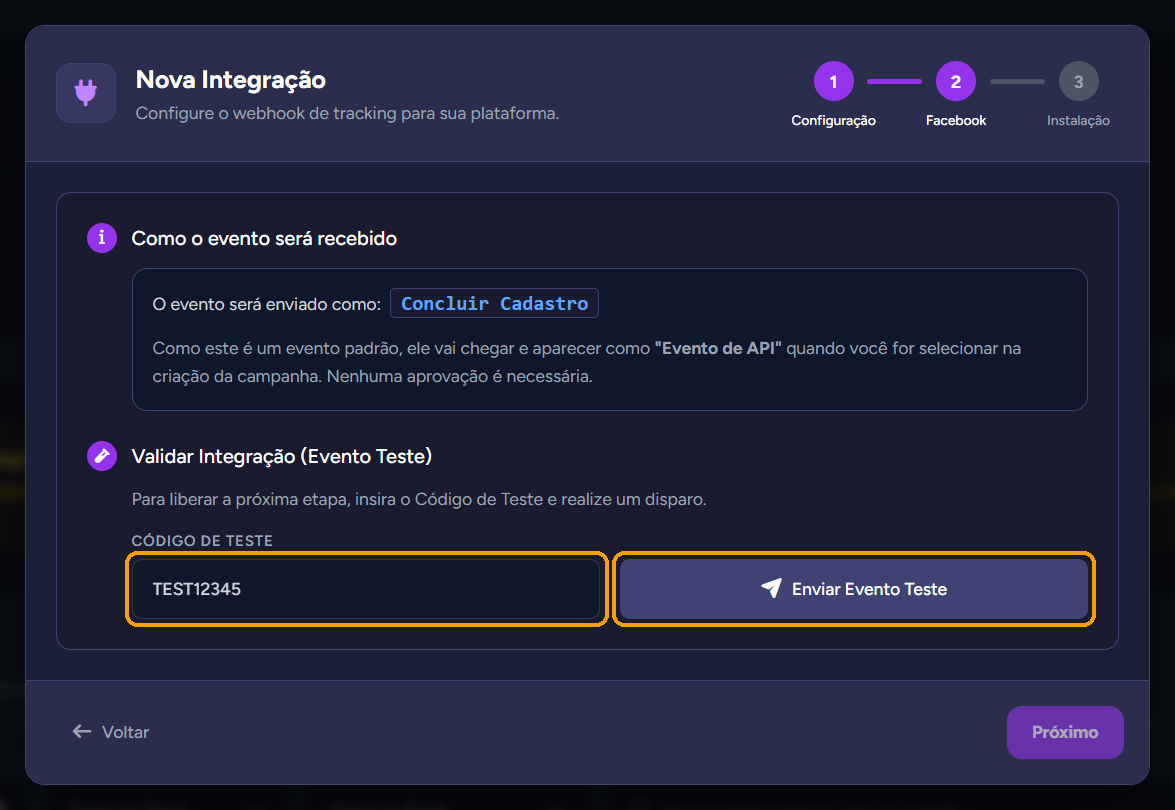Click the Validar Integração (Evento Teste) heading

click(282, 456)
